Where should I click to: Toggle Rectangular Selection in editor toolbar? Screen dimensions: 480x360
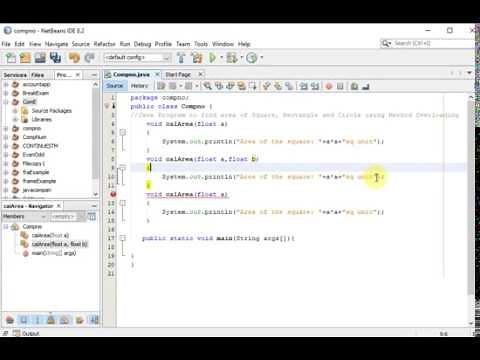click(x=253, y=86)
